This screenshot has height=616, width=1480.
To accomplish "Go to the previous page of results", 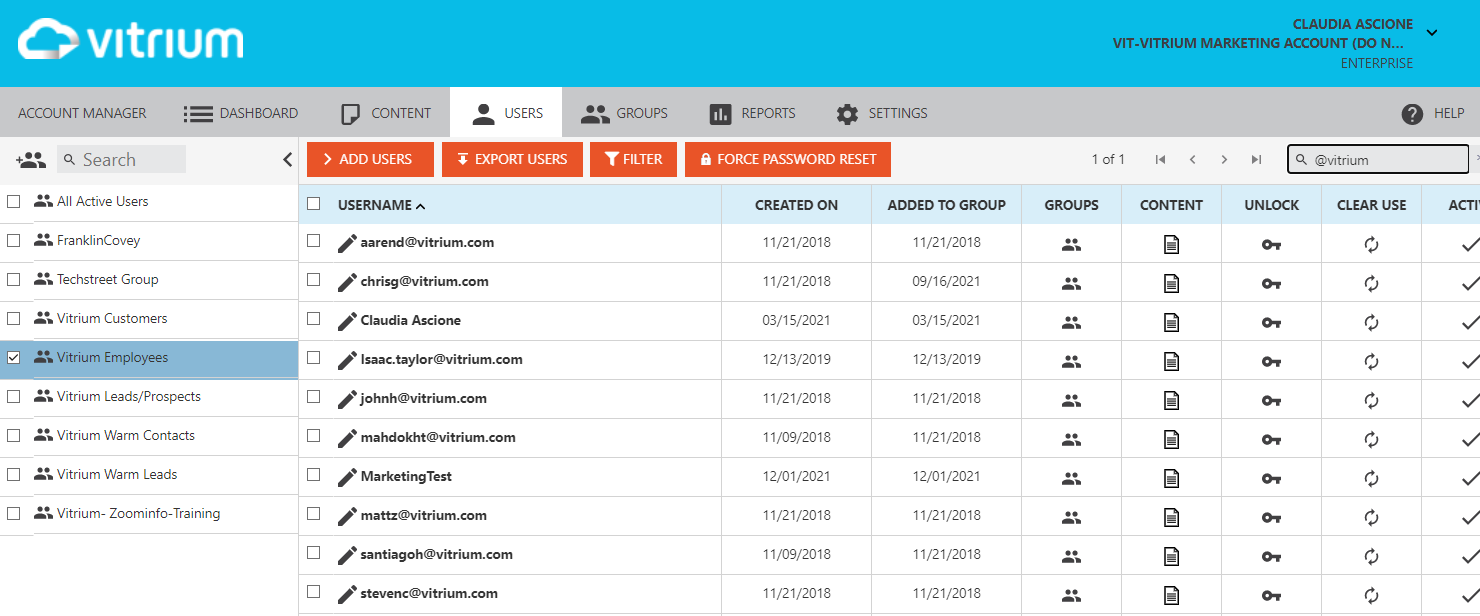I will coord(1192,160).
